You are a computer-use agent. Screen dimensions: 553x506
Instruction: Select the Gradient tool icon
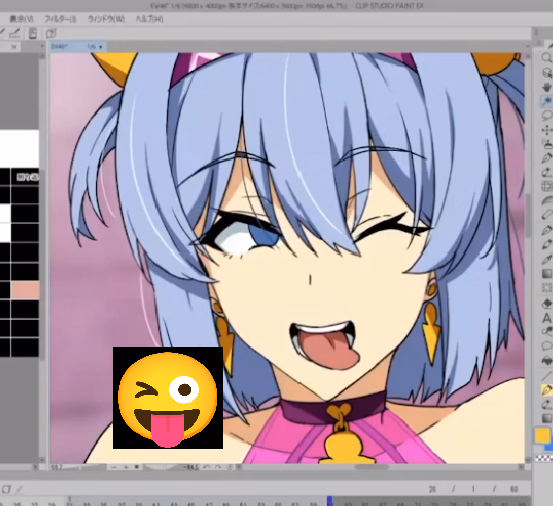click(x=546, y=274)
